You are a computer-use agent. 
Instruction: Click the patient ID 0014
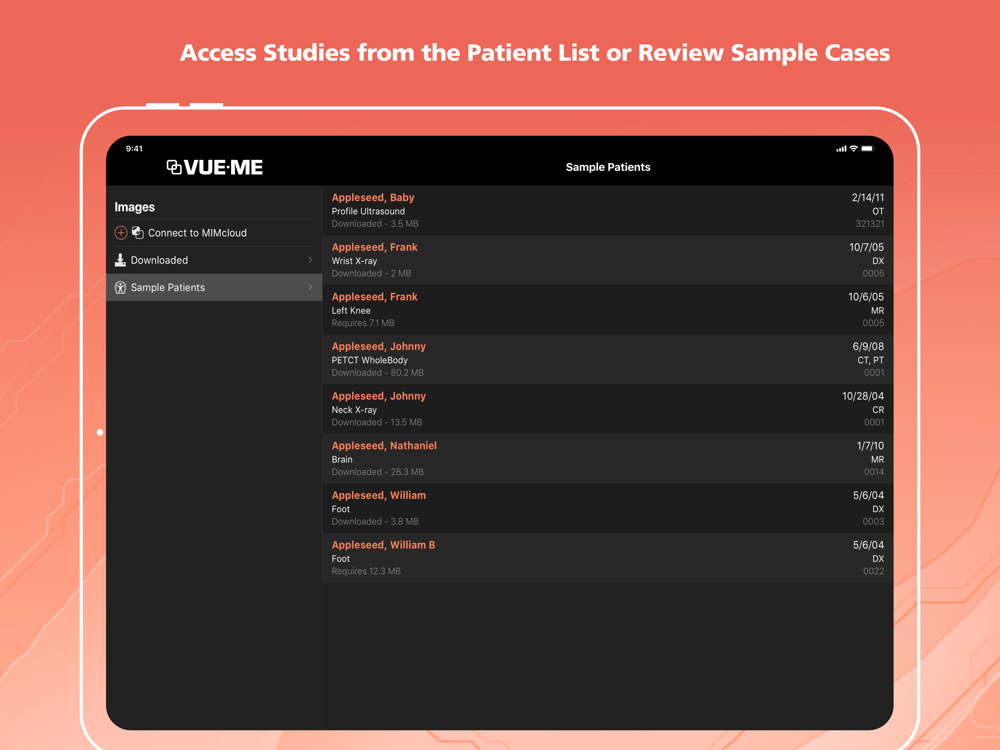click(874, 472)
